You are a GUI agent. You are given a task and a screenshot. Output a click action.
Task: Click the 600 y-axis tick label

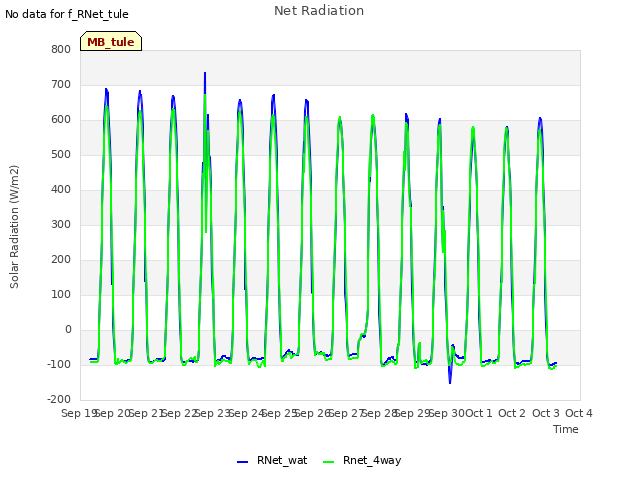(x=61, y=120)
